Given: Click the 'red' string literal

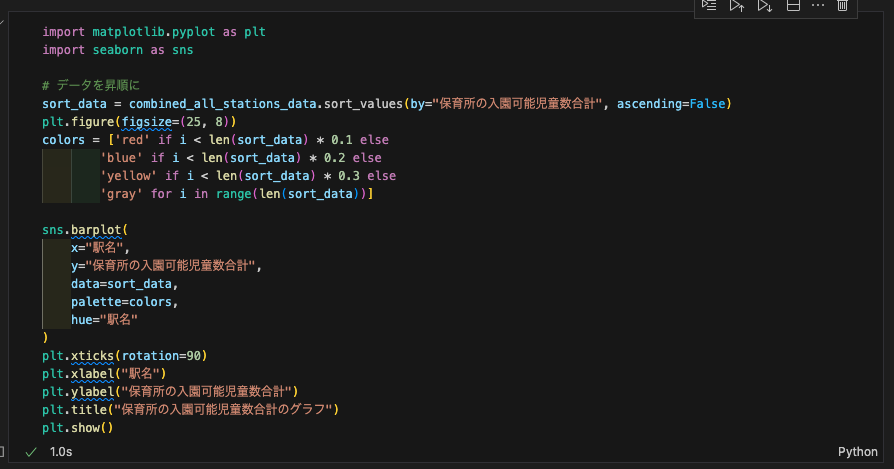Looking at the screenshot, I should pyautogui.click(x=132, y=140).
